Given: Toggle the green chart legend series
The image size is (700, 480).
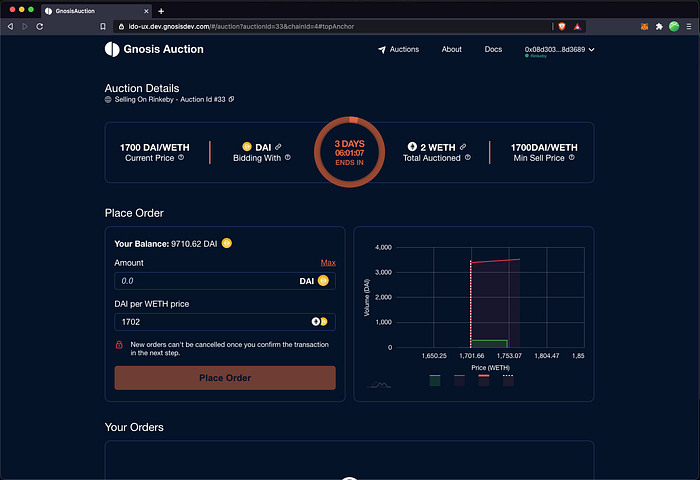Looking at the screenshot, I should [435, 380].
